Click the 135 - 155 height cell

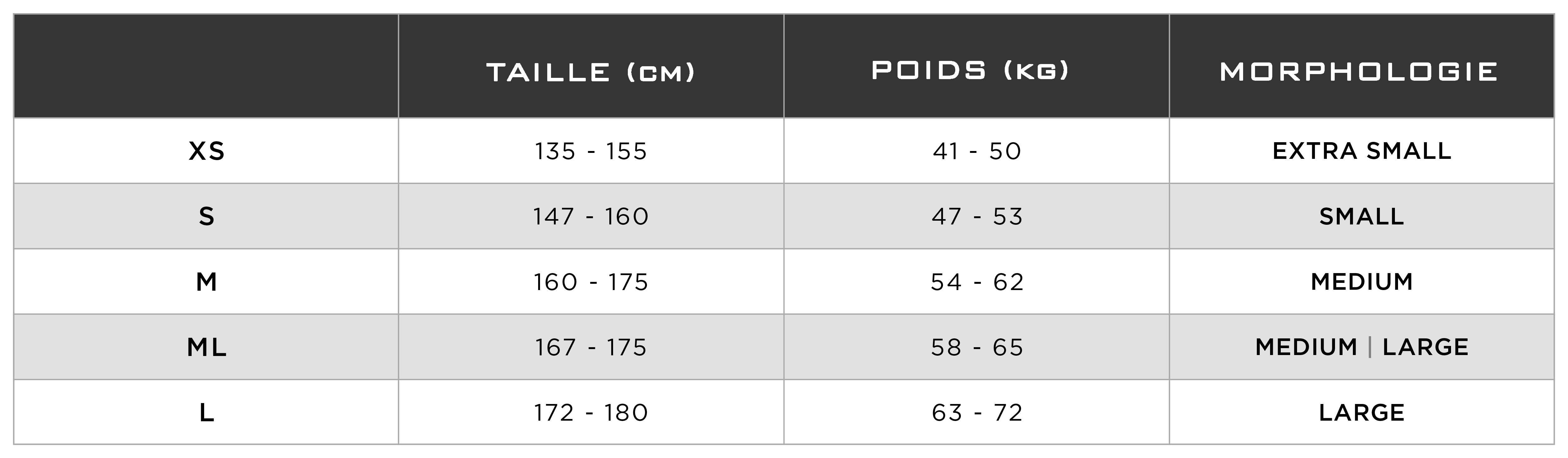591,151
